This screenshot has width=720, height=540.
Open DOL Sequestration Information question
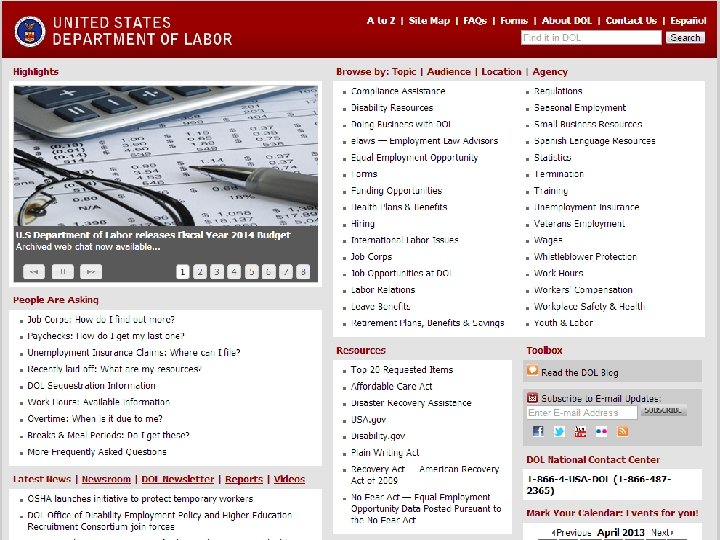click(91, 386)
